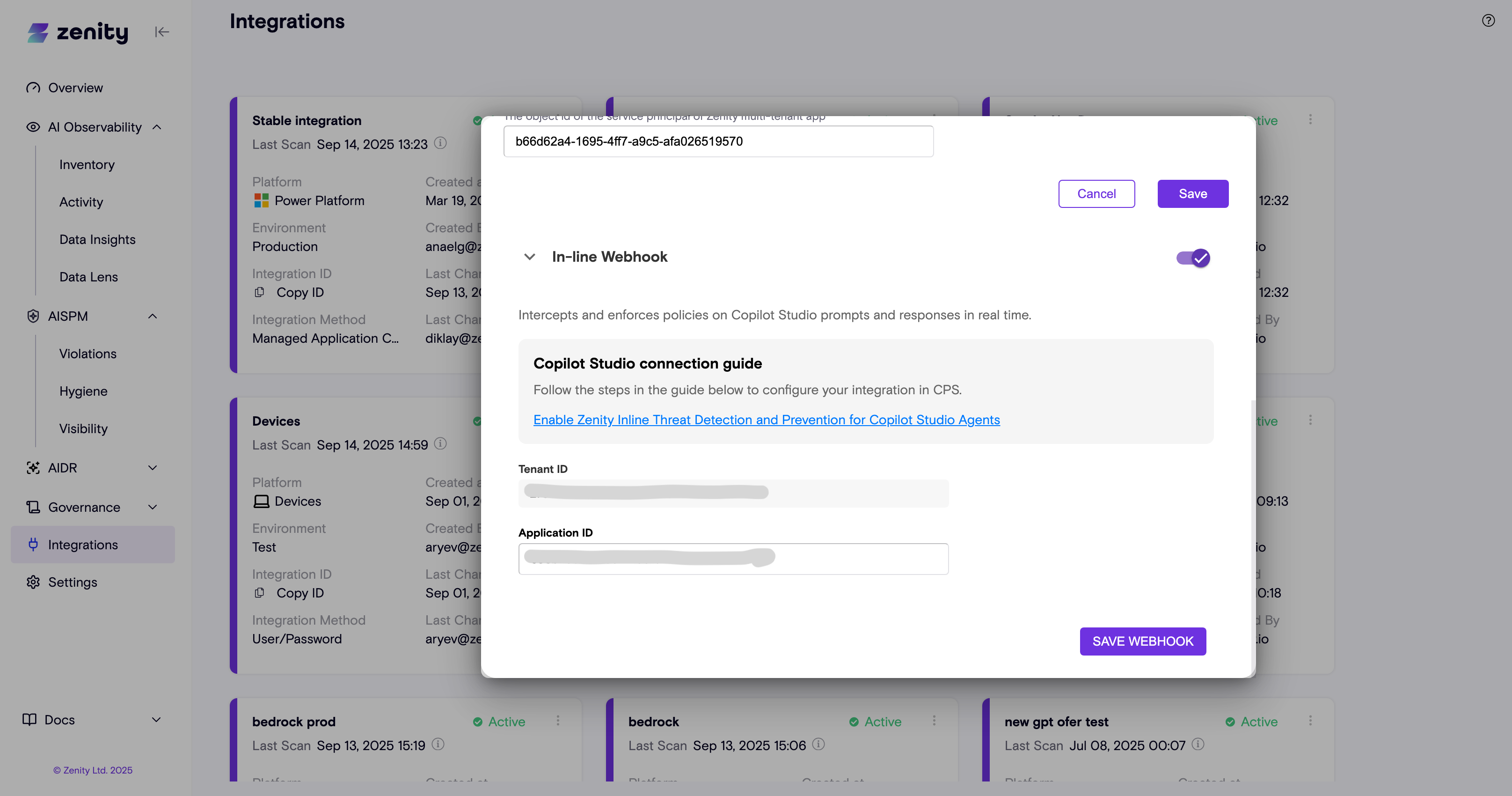Go to Data Insights page
Screen dimensions: 1512x796
(x=97, y=239)
